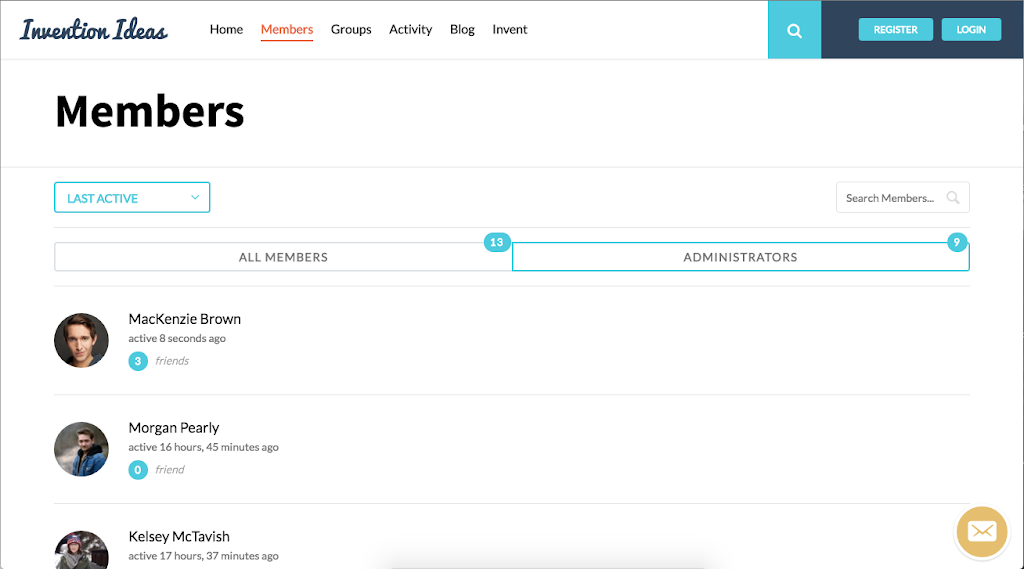The height and width of the screenshot is (569, 1024).
Task: Click the 13 count badge on All Members
Action: tap(497, 242)
